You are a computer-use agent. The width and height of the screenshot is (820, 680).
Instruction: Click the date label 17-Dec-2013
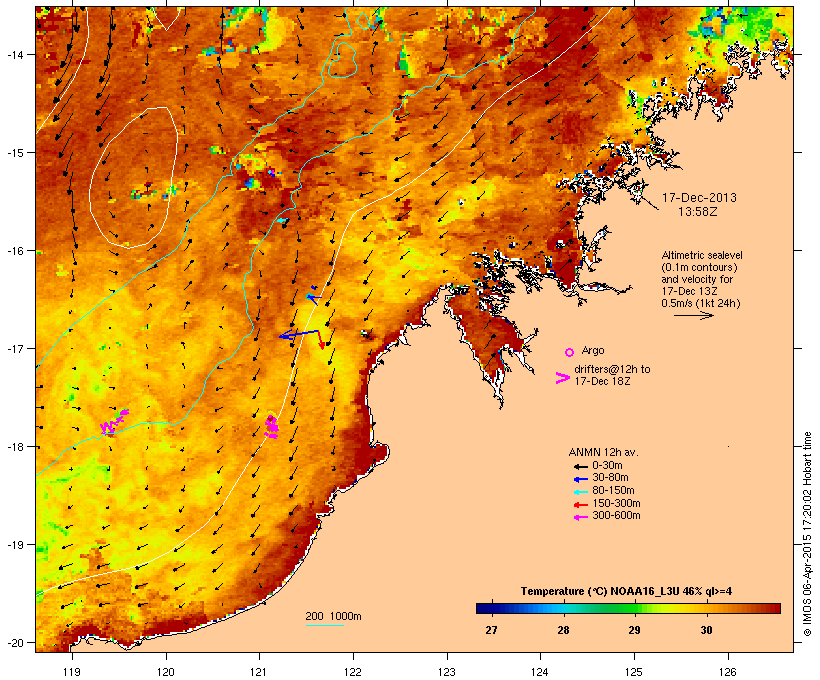pyautogui.click(x=699, y=198)
